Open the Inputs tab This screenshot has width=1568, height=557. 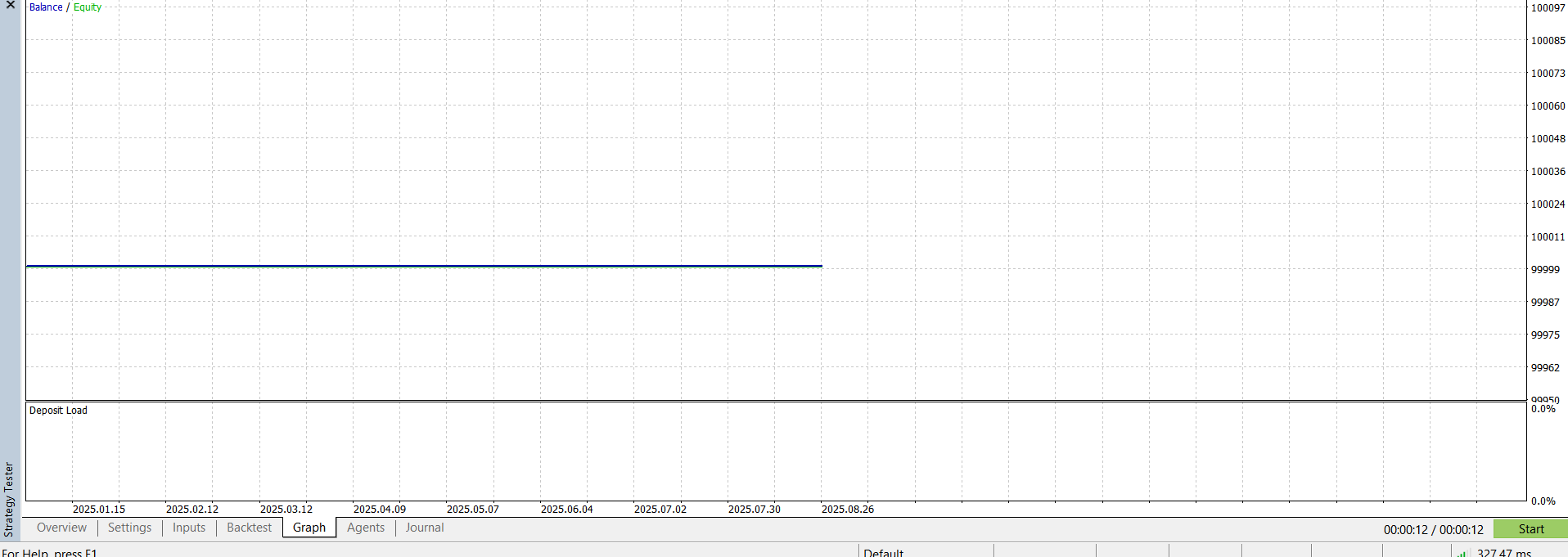tap(189, 528)
